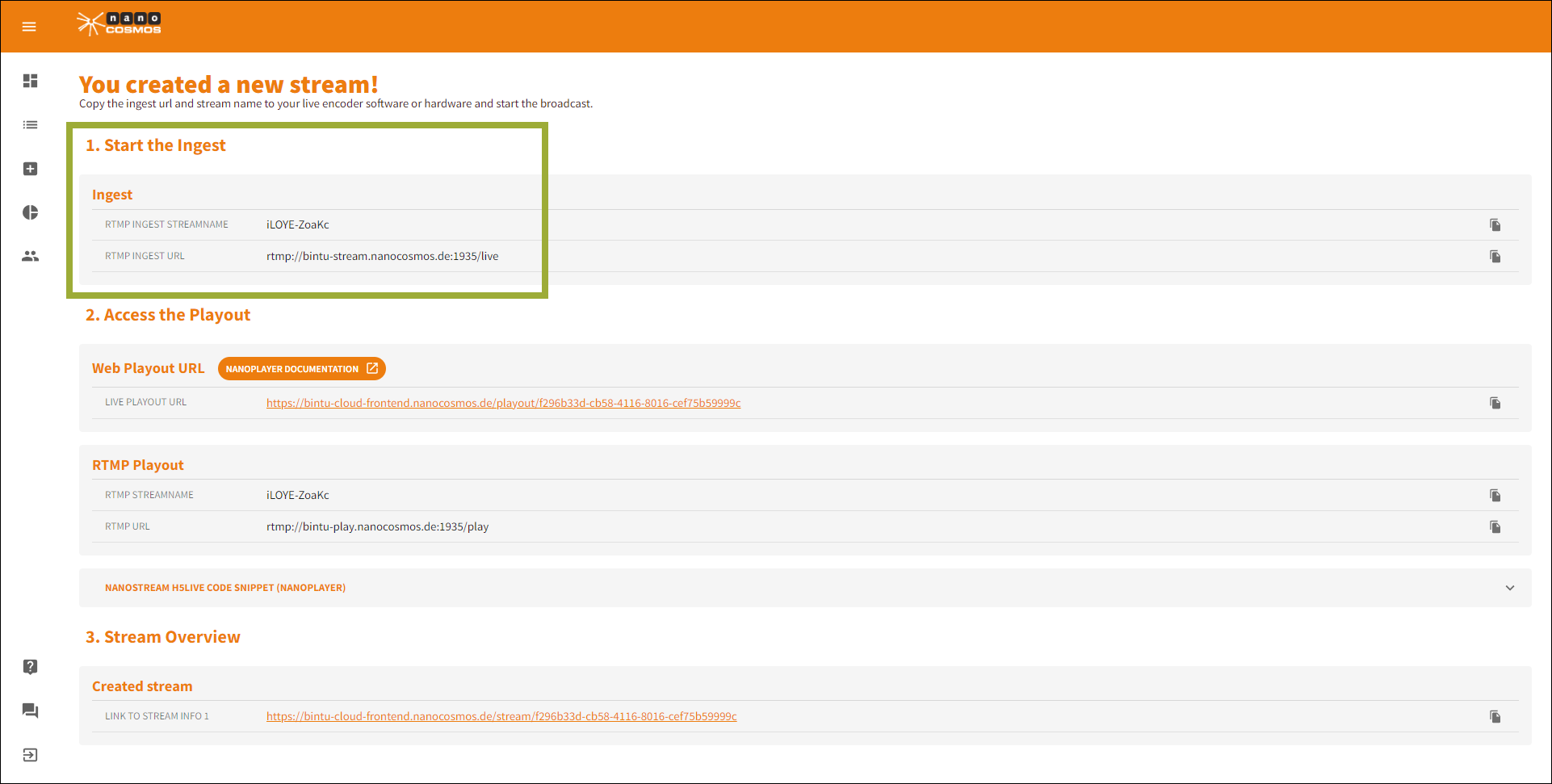The width and height of the screenshot is (1552, 784).
Task: Open the dashboard grid icon in sidebar
Action: (31, 81)
